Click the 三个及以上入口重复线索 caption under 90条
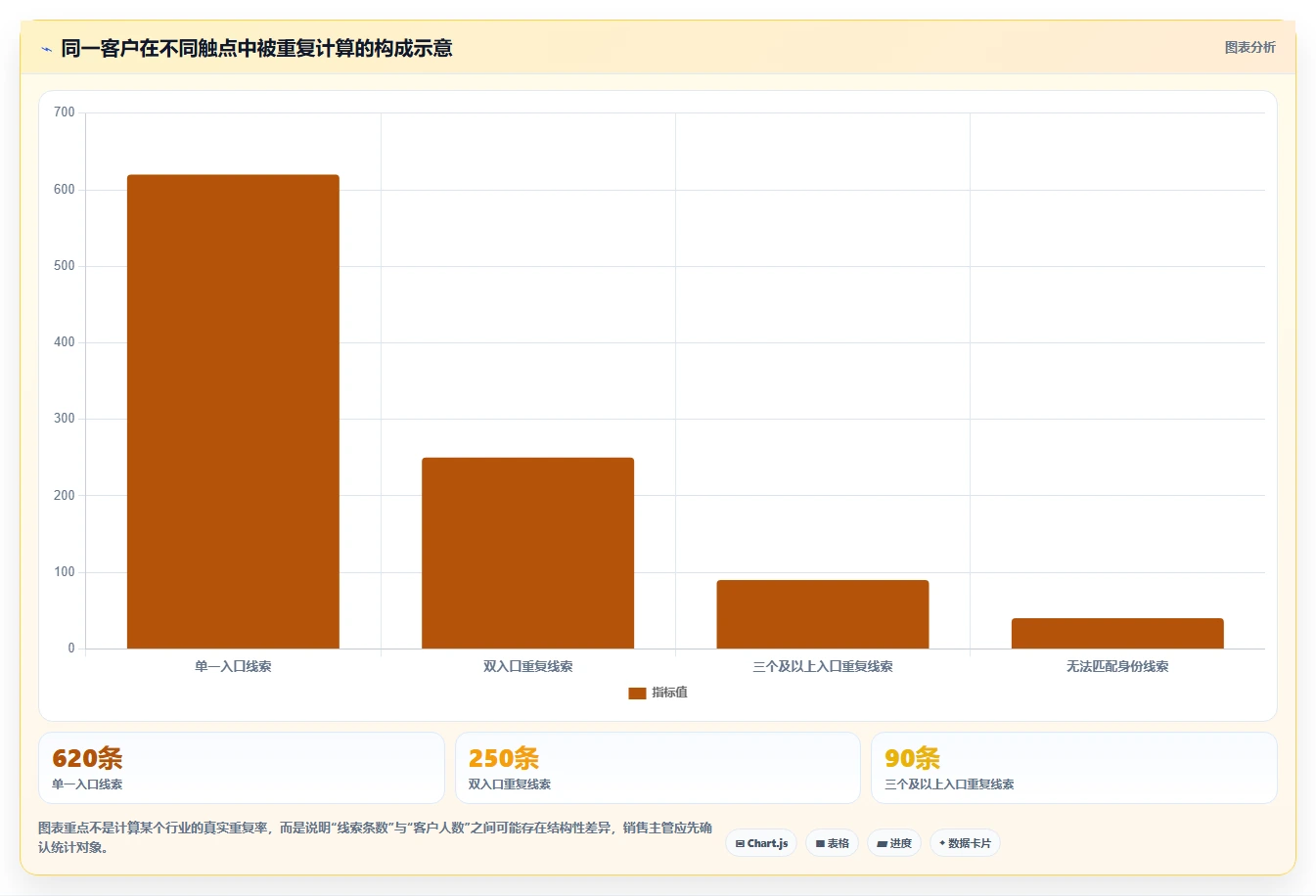The image size is (1316, 896). [x=949, y=784]
